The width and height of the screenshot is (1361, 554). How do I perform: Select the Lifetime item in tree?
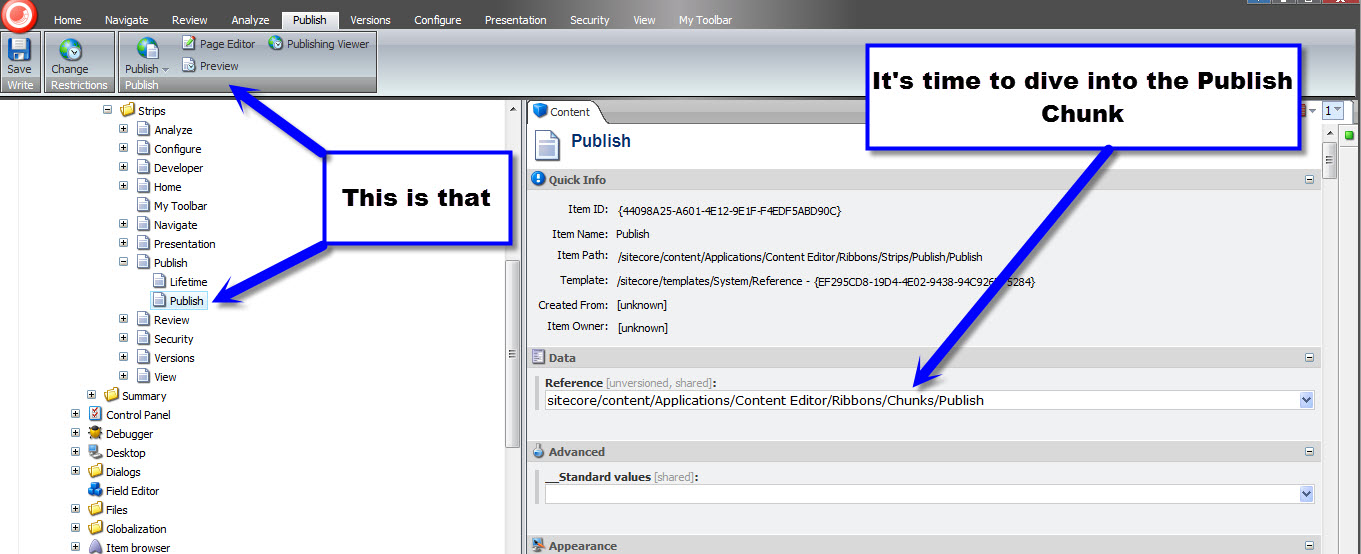click(188, 282)
